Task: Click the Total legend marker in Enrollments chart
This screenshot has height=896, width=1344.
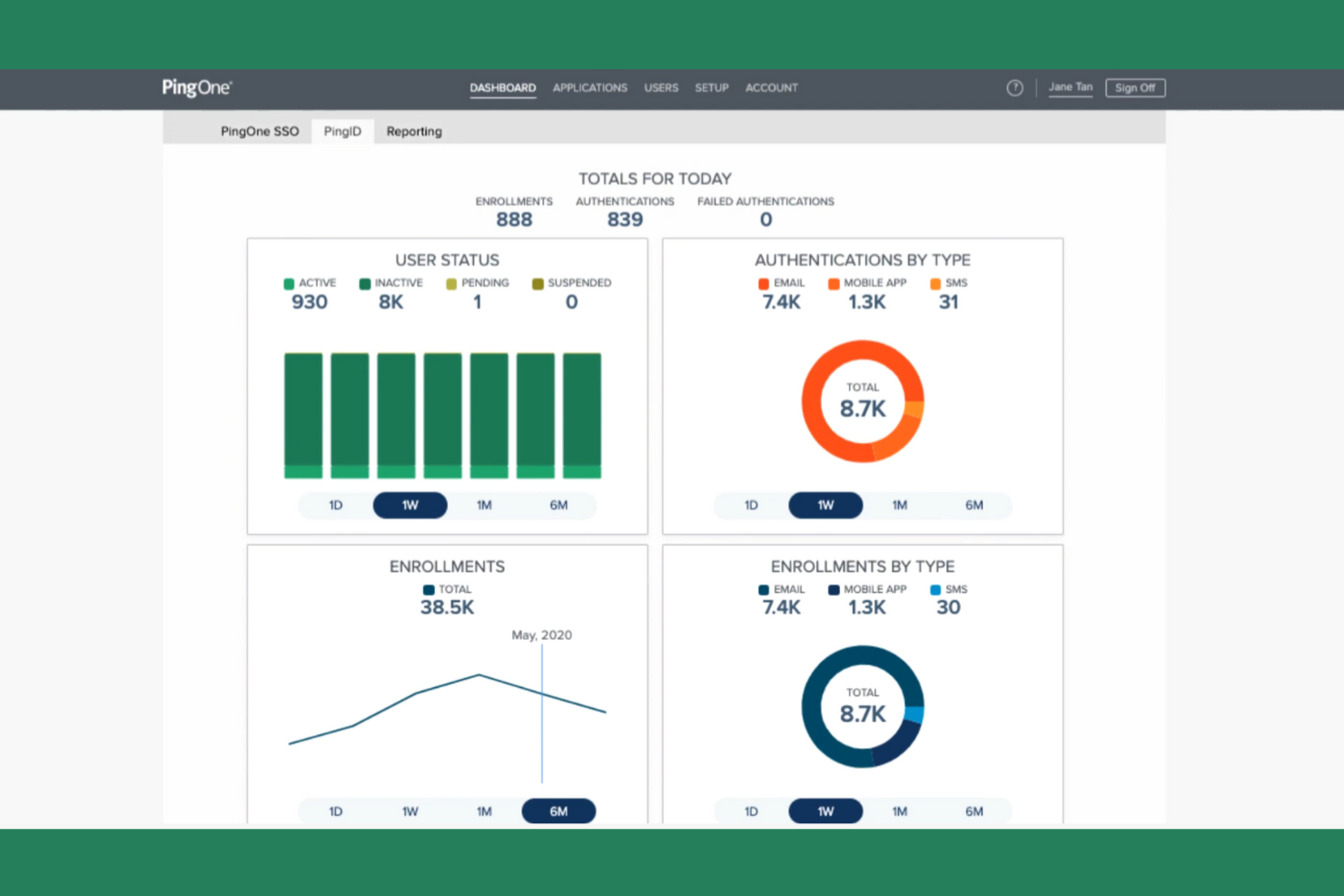Action: (x=428, y=589)
